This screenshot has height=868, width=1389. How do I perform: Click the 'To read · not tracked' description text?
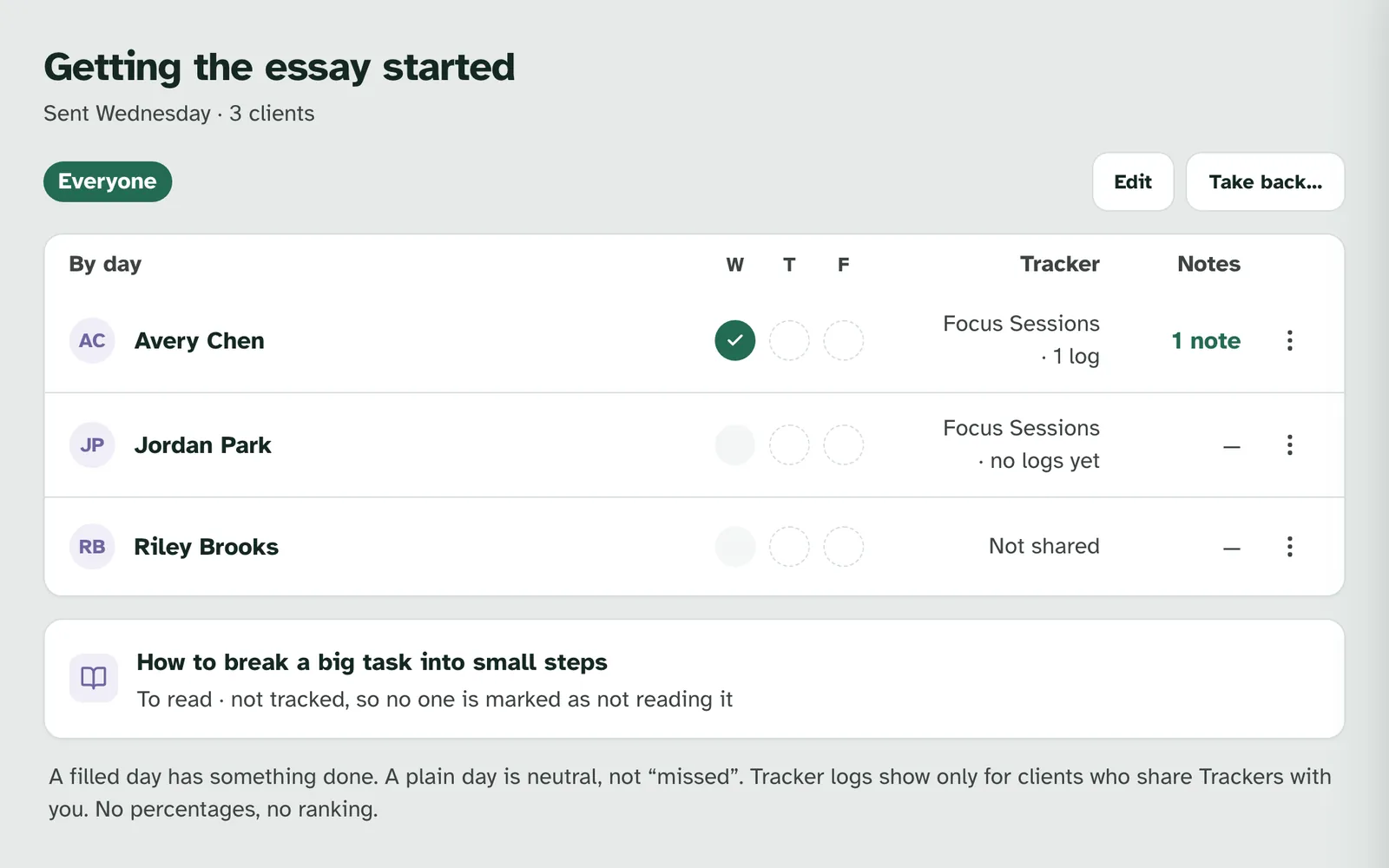(435, 700)
